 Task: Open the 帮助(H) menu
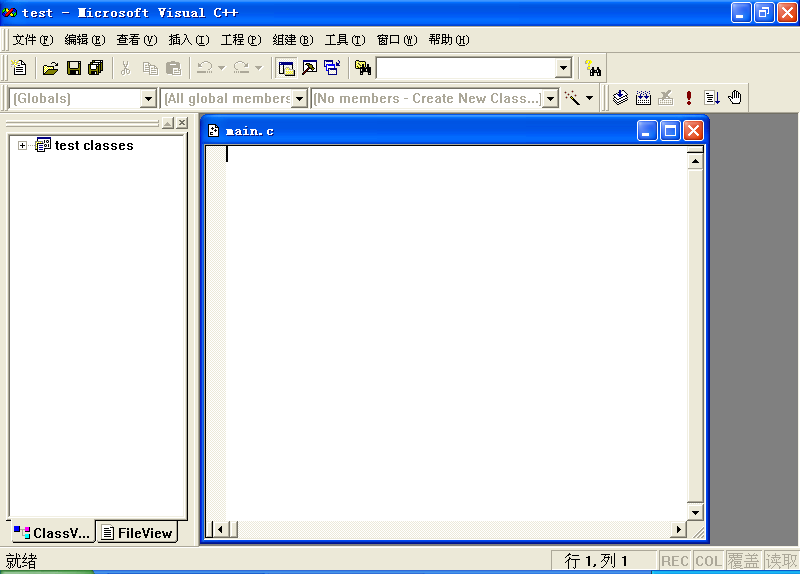click(x=449, y=40)
